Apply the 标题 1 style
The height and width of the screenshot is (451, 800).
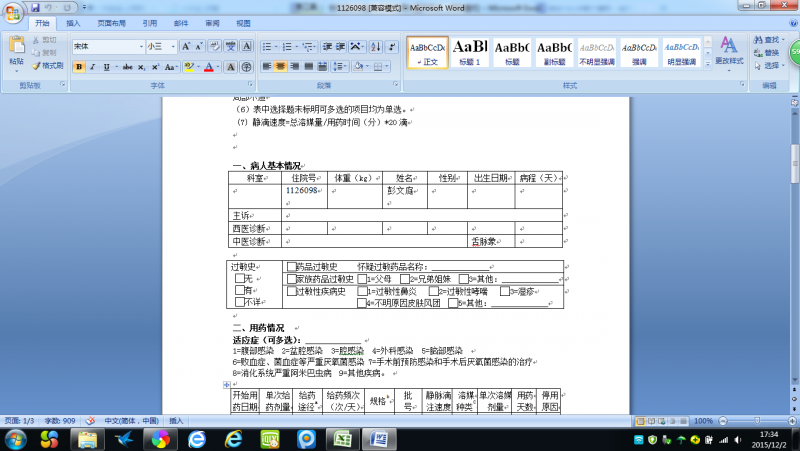click(470, 52)
